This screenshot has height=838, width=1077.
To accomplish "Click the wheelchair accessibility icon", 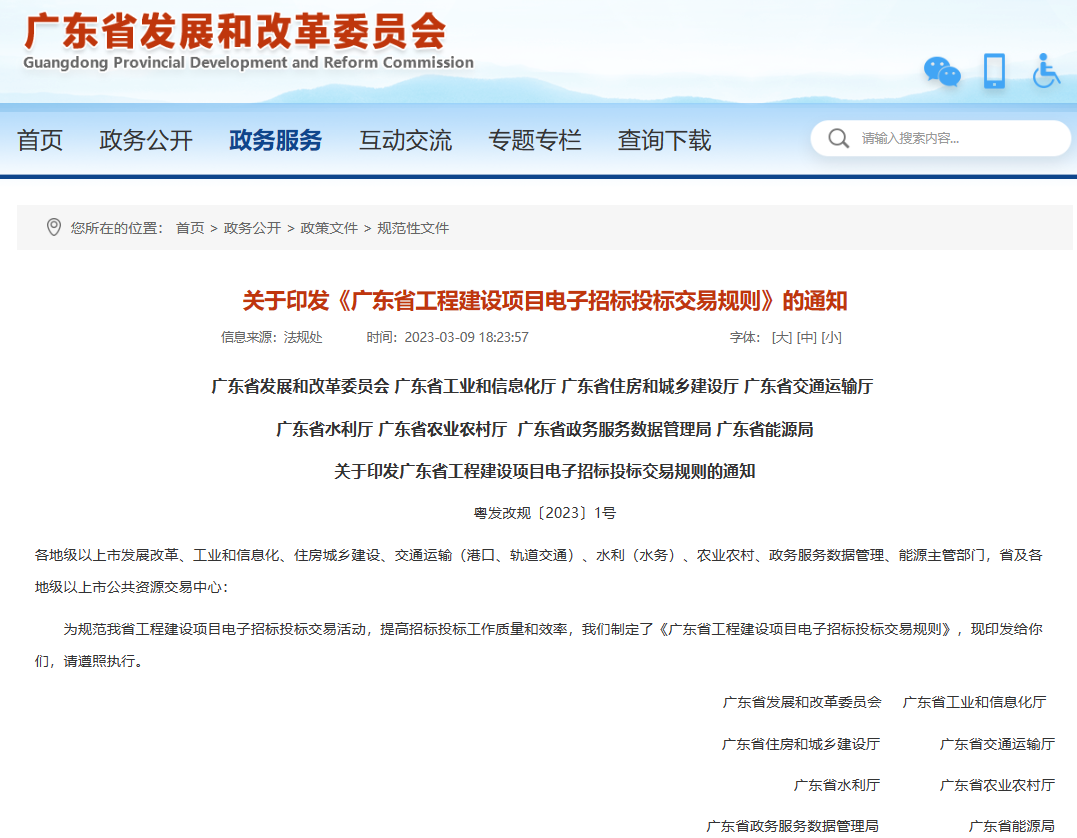I will point(1046,71).
